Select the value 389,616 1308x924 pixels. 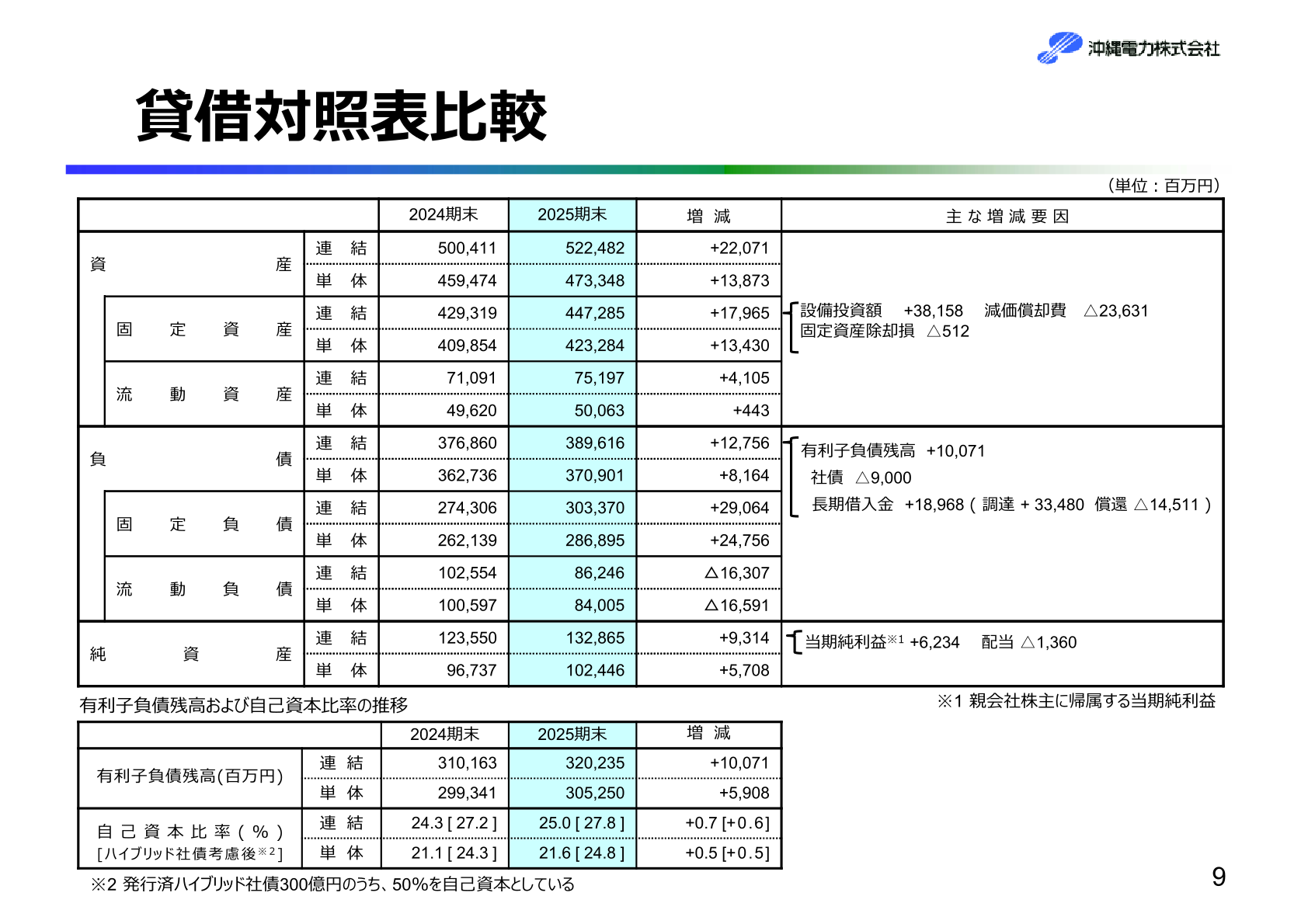point(595,443)
